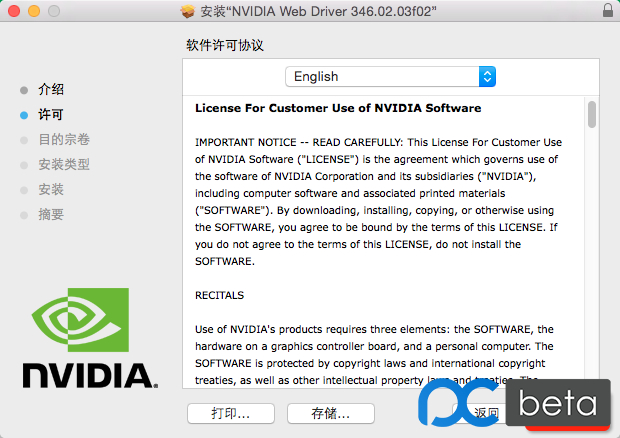Select the 摘要 step in the sidebar
620x438 pixels.
tap(51, 215)
